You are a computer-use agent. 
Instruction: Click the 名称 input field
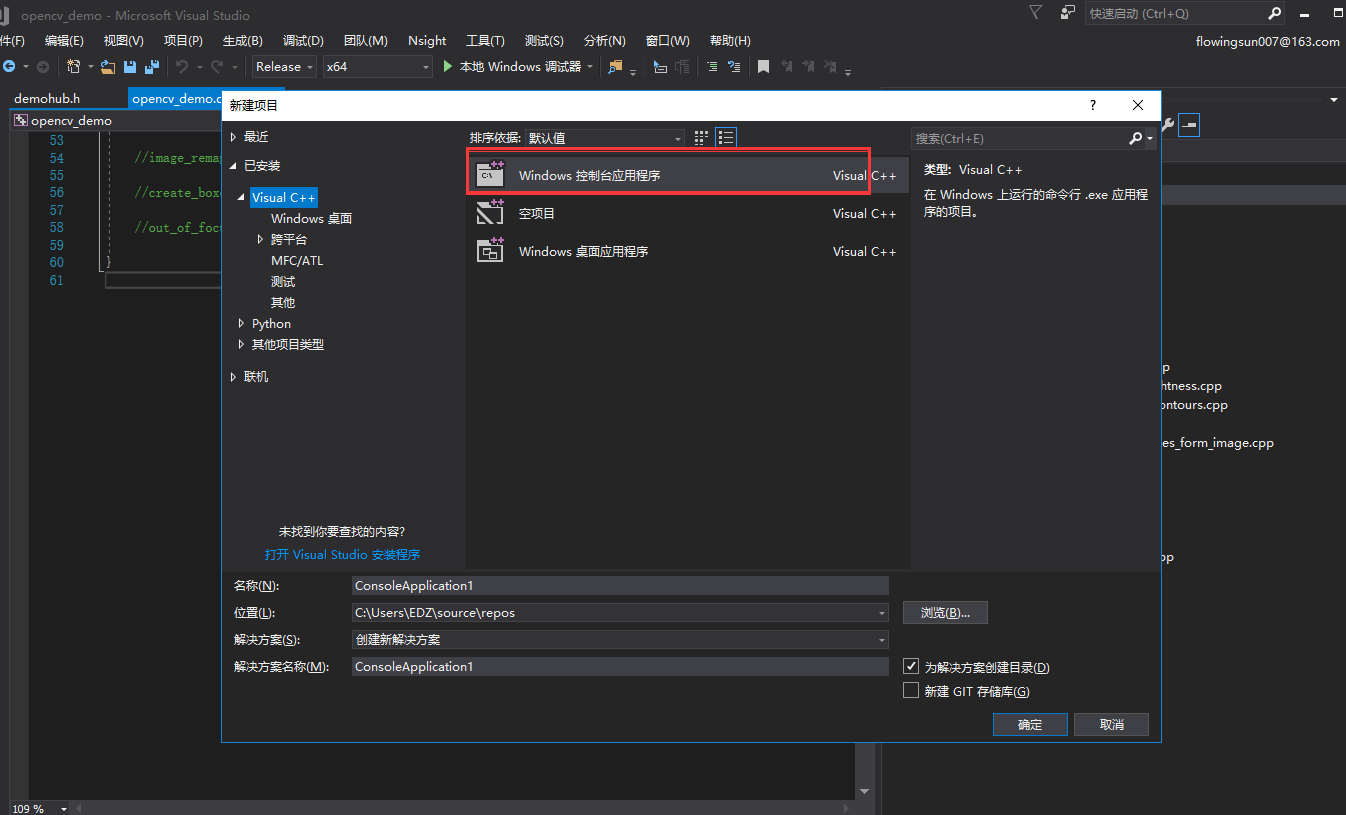click(620, 586)
